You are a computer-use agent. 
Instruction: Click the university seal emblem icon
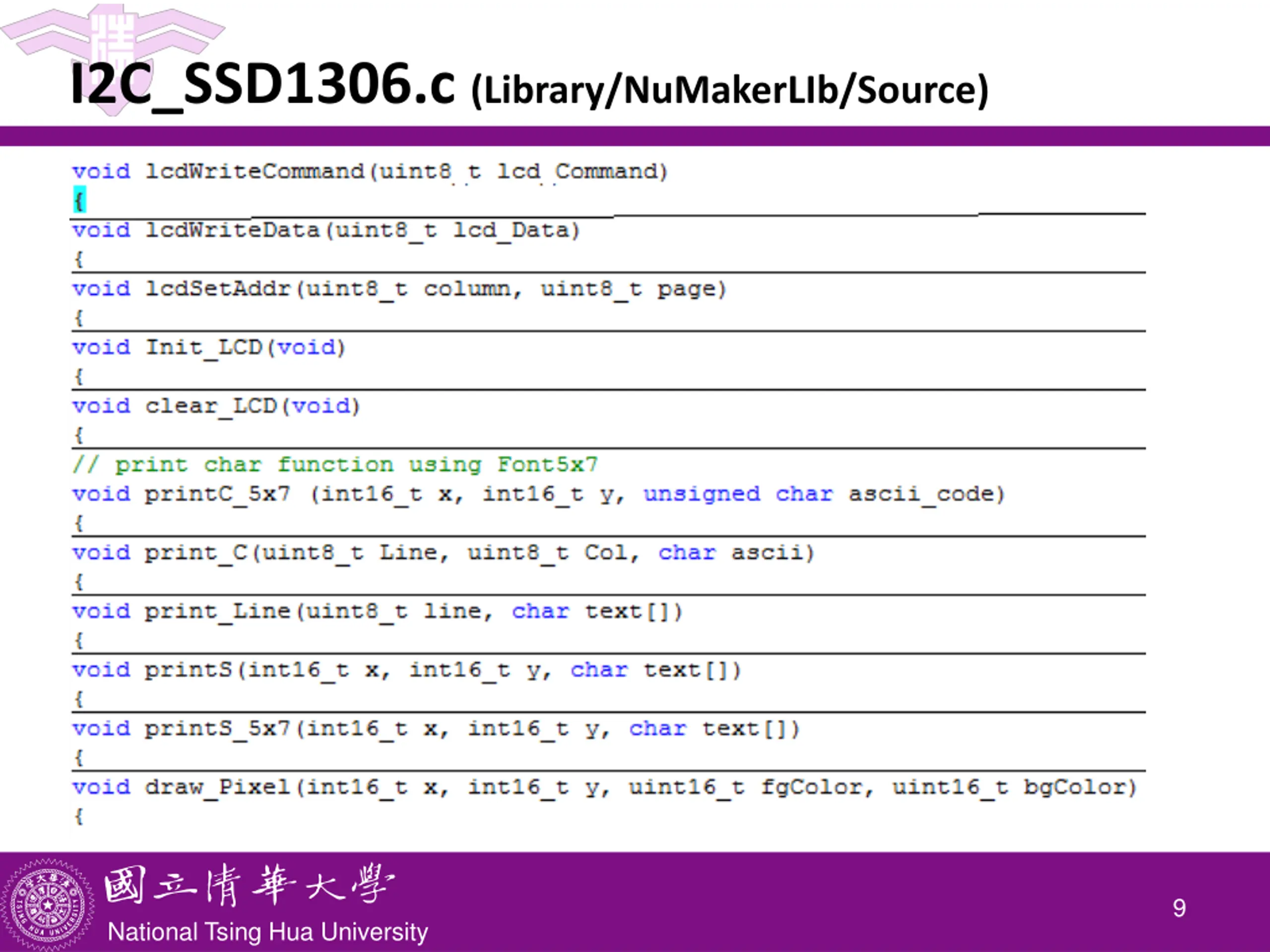click(47, 904)
